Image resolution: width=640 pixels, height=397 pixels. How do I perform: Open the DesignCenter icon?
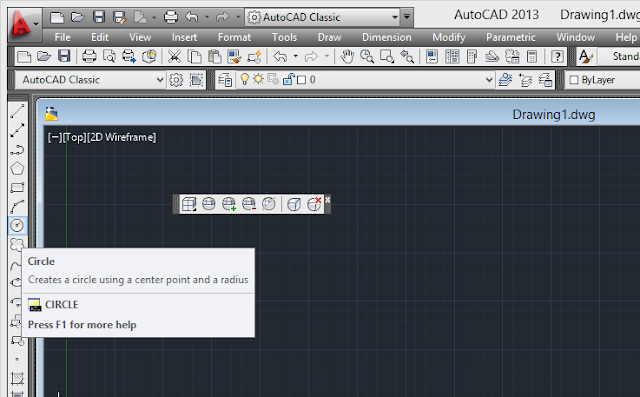(452, 56)
